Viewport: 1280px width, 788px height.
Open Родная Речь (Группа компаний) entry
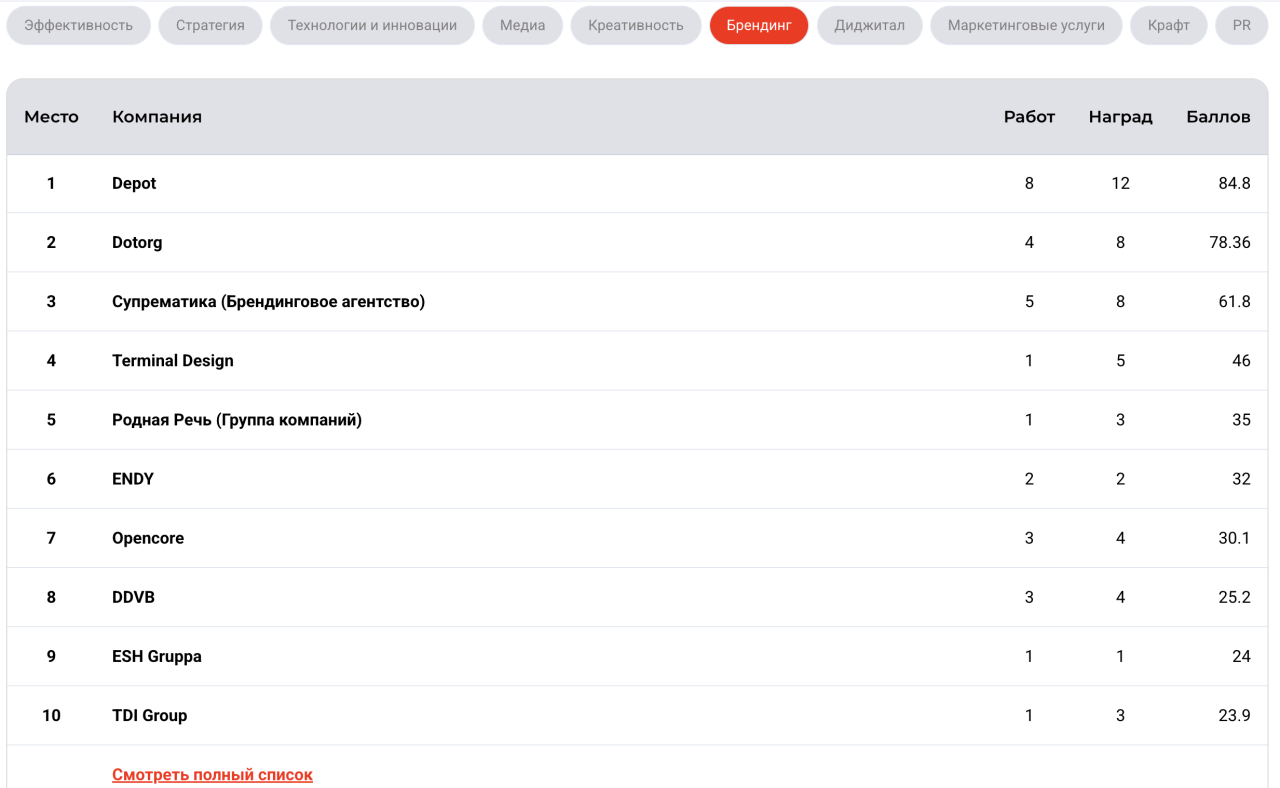(x=237, y=419)
